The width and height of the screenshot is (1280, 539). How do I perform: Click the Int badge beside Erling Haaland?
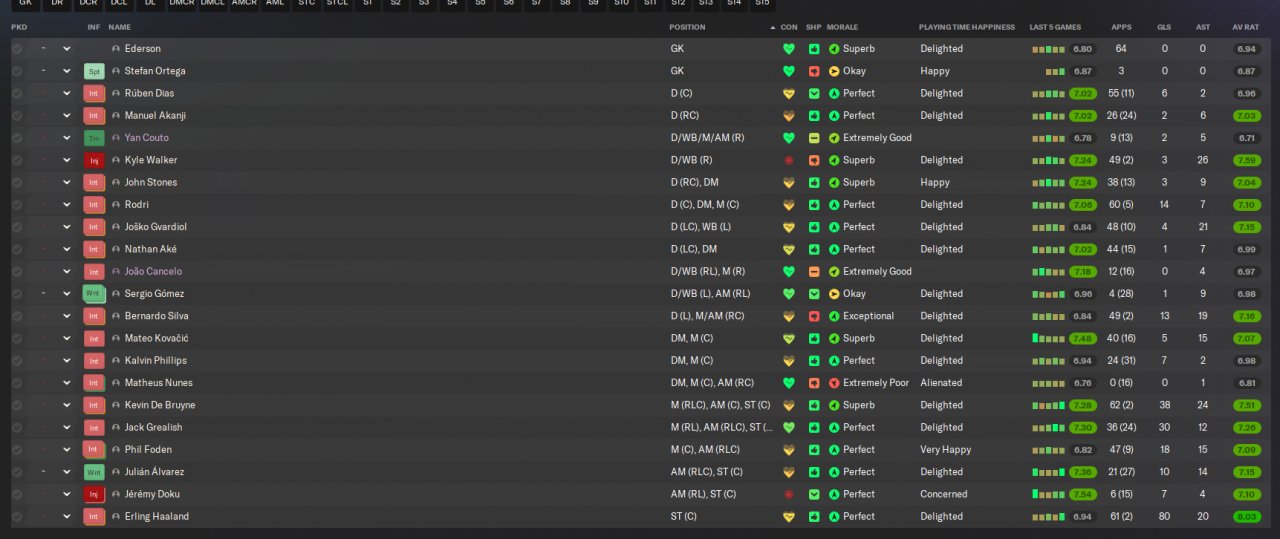pyautogui.click(x=94, y=517)
